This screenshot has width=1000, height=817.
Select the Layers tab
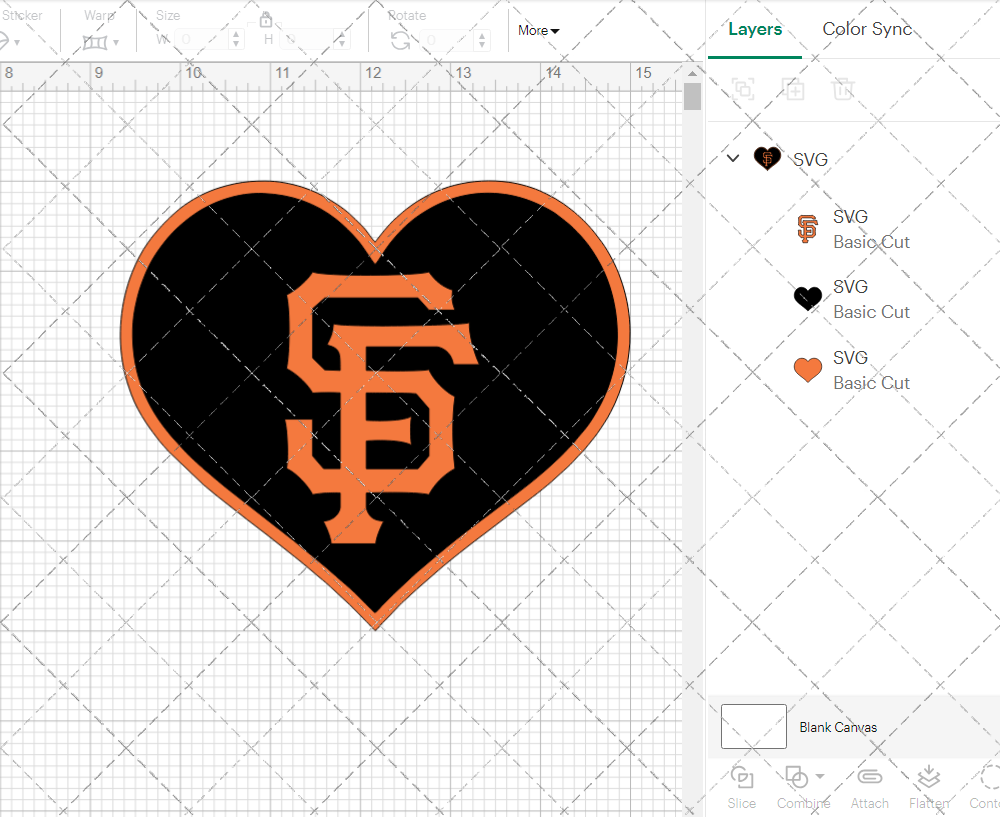755,29
